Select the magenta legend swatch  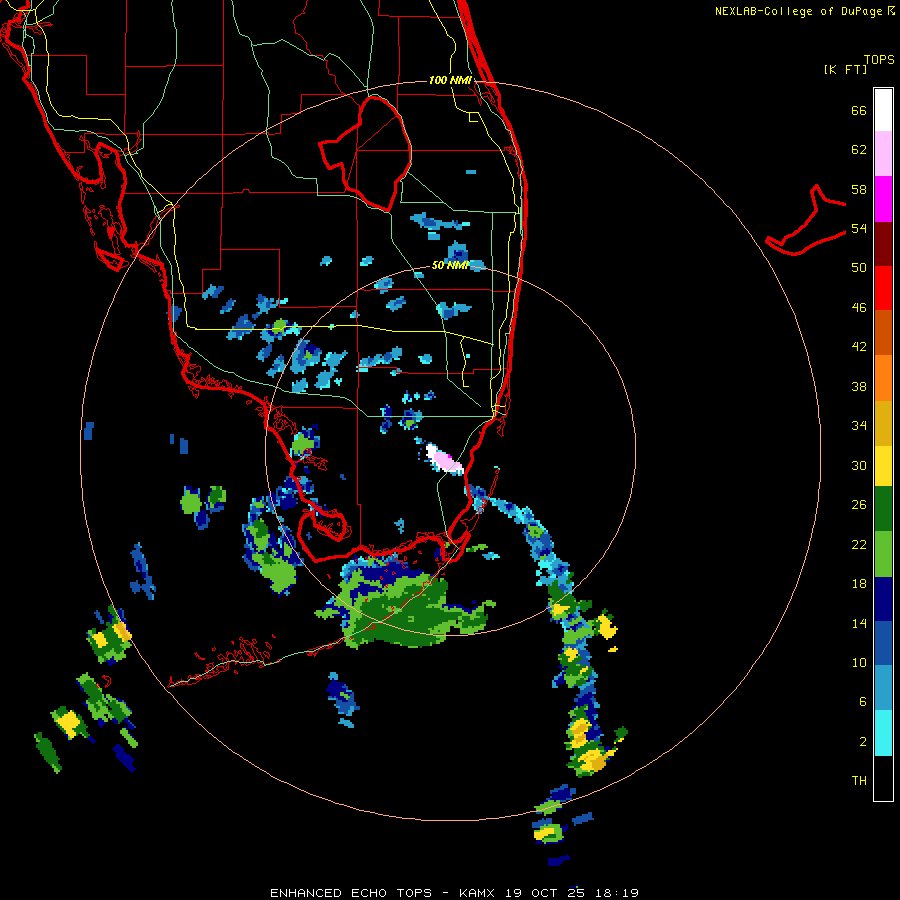883,199
